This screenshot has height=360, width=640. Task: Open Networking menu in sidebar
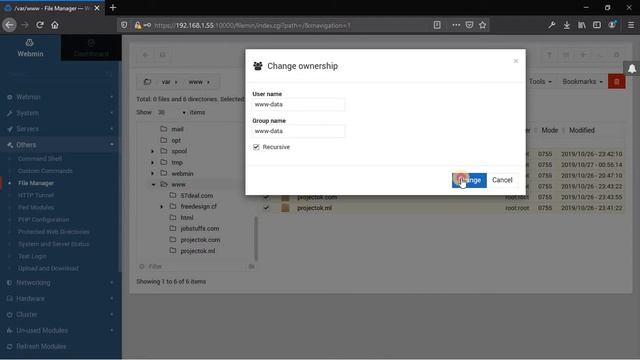click(60, 283)
